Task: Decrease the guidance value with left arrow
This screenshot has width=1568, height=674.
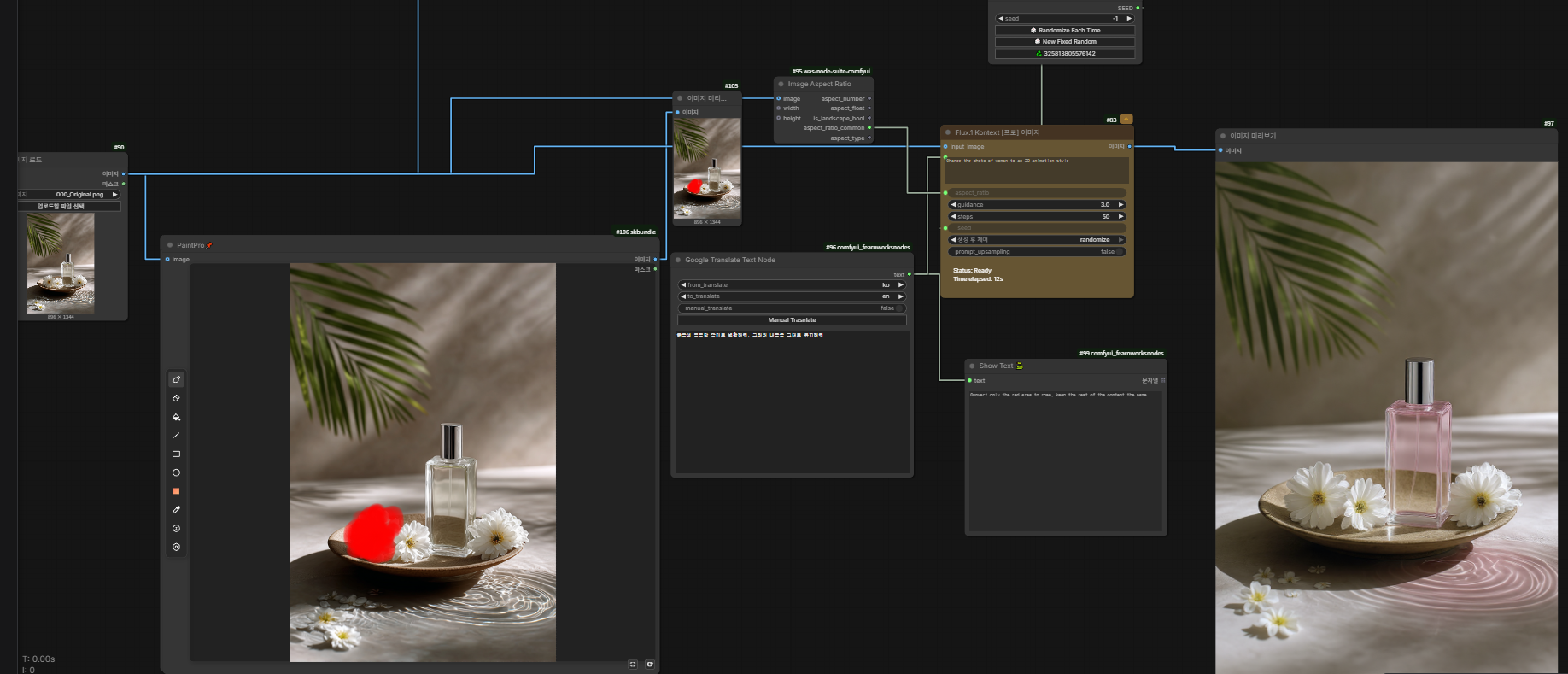Action: pyautogui.click(x=953, y=205)
